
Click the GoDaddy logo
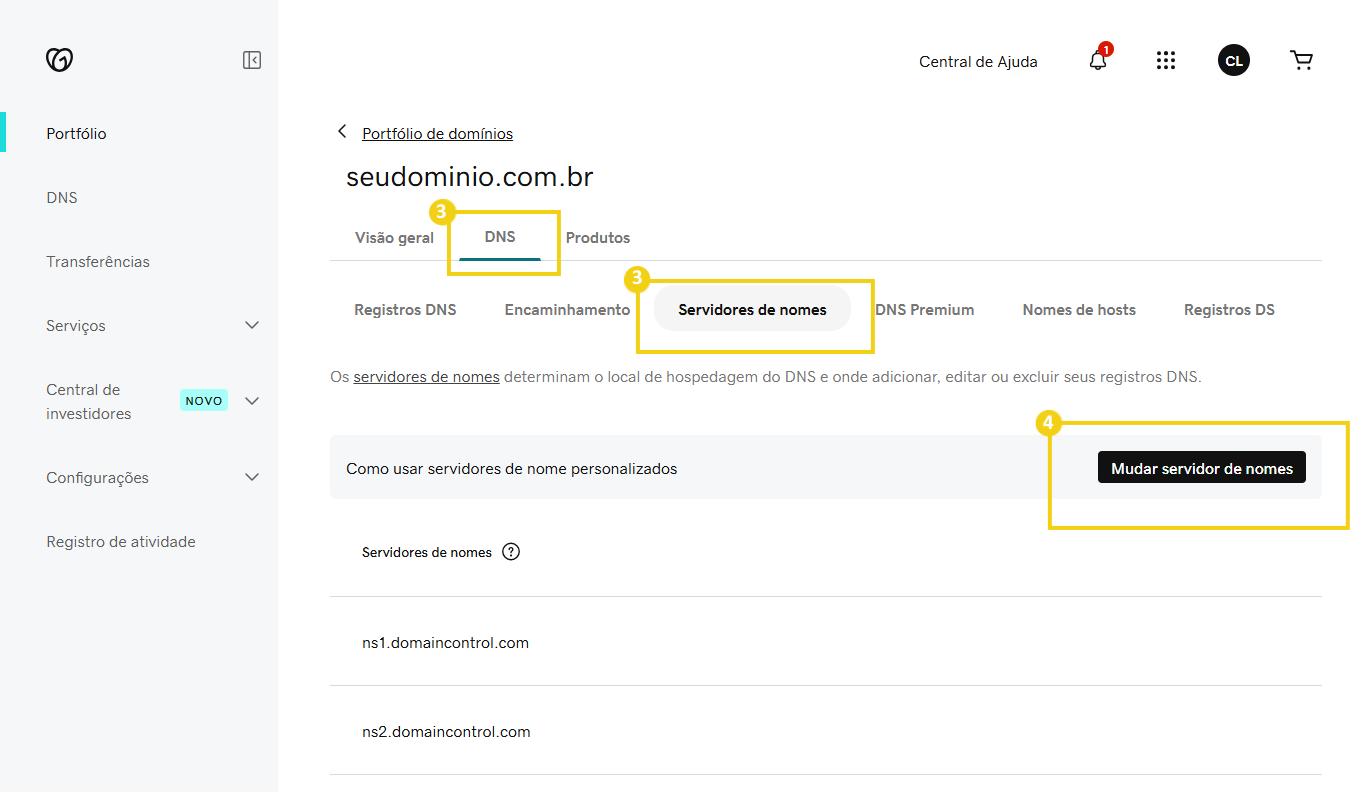coord(59,59)
